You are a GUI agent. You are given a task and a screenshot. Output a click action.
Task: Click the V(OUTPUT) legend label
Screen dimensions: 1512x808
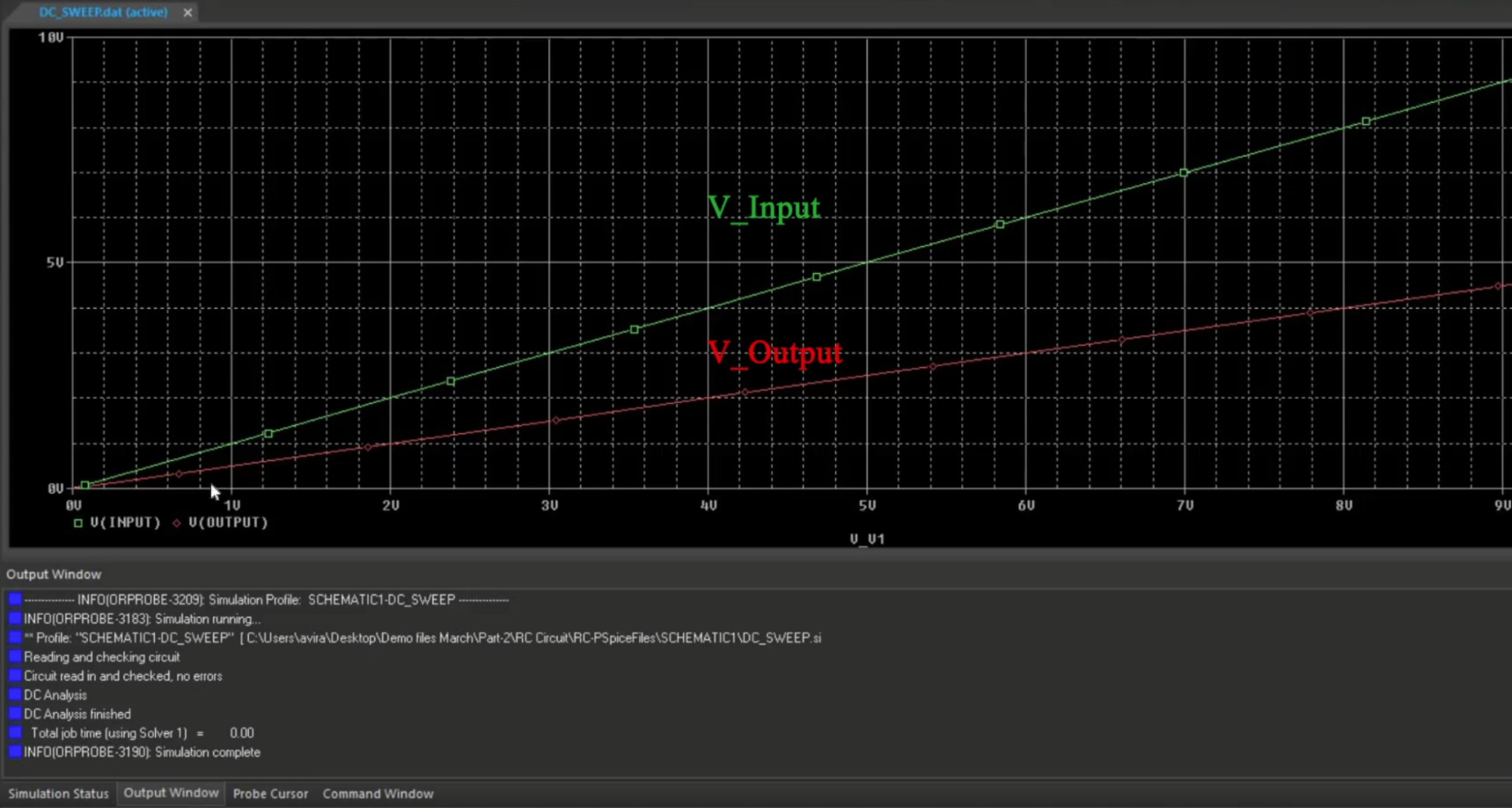(x=228, y=522)
